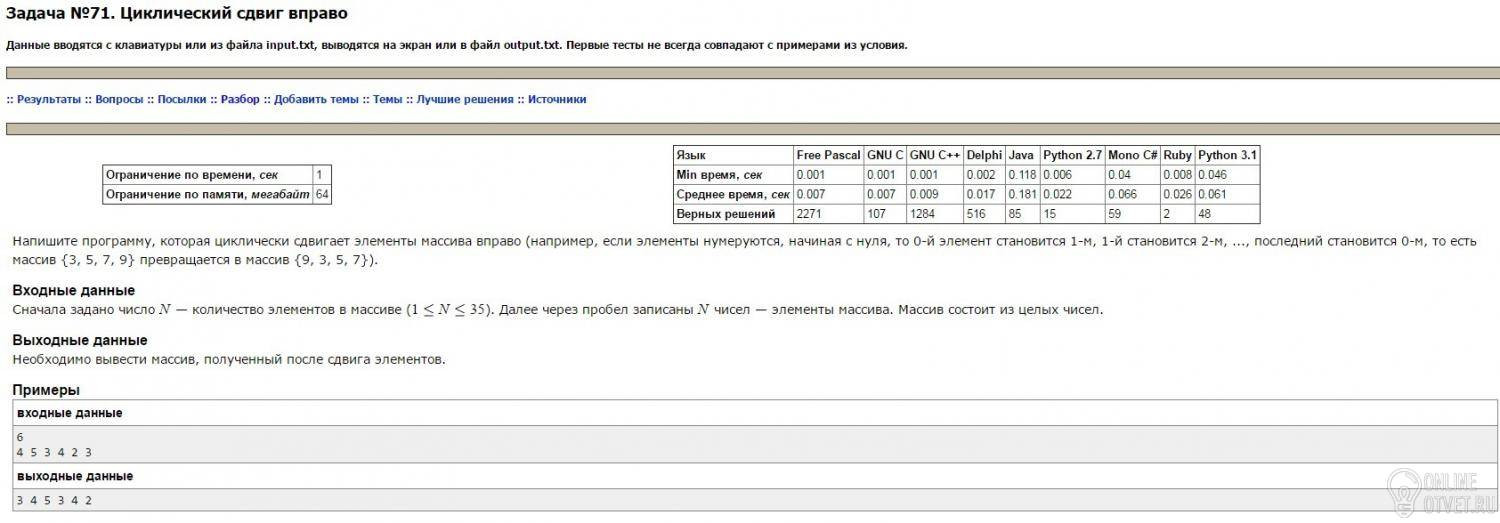The width and height of the screenshot is (1500, 523).
Task: Click the sample input line 4 5 3 4 2 3
Action: click(55, 451)
